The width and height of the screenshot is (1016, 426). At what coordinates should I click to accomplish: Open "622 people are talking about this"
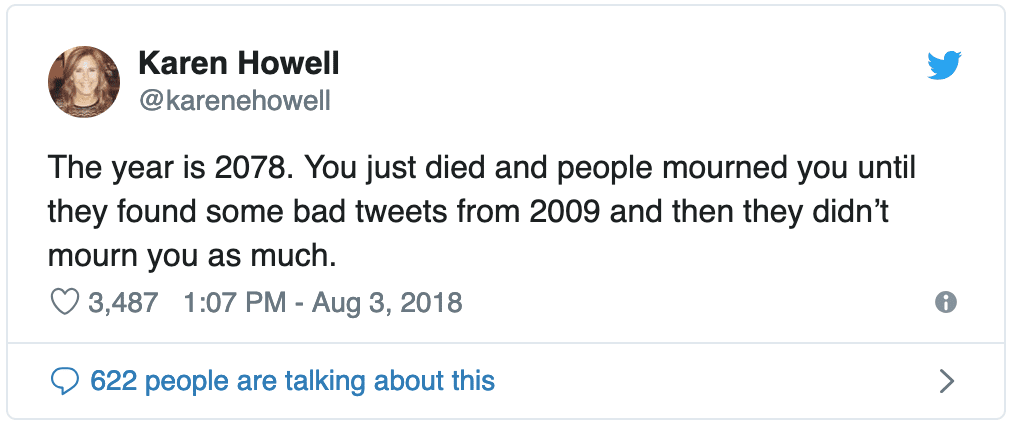tap(292, 380)
